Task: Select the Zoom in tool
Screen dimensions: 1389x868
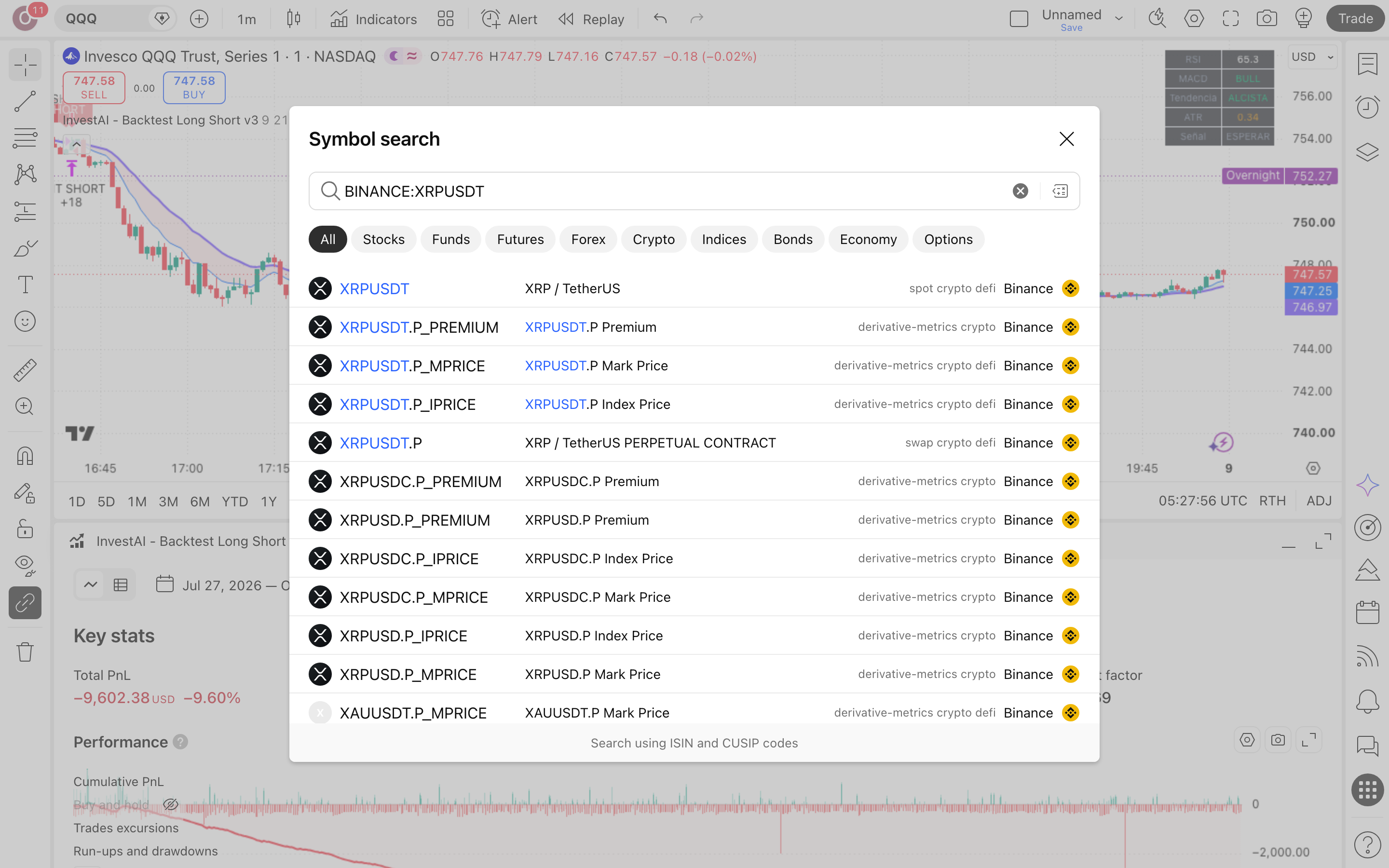Action: coord(25,407)
